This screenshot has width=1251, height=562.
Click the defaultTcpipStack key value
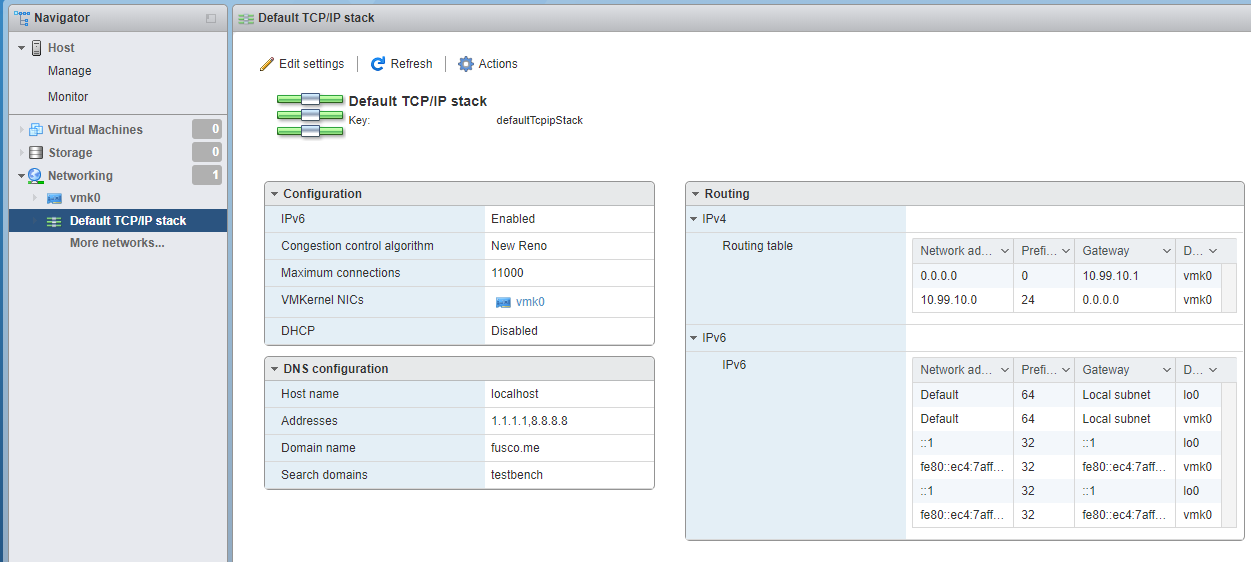coord(539,120)
